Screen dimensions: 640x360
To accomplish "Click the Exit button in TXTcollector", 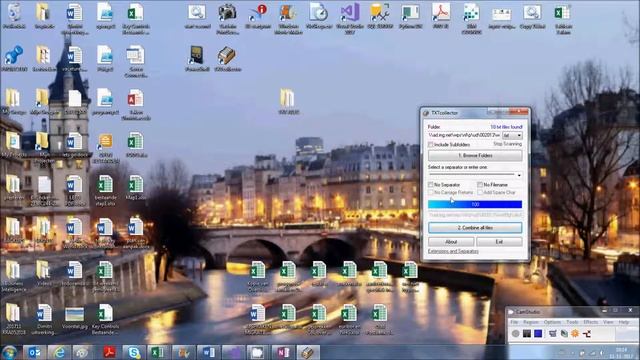I will (499, 242).
